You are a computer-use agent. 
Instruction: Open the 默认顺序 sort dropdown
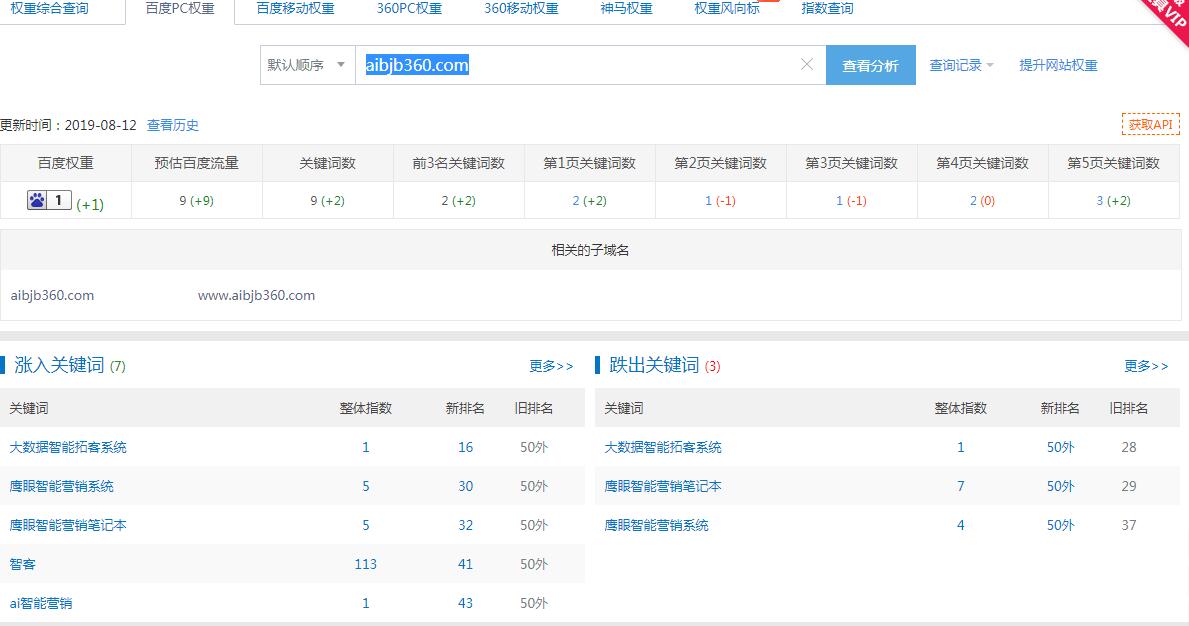pos(307,64)
